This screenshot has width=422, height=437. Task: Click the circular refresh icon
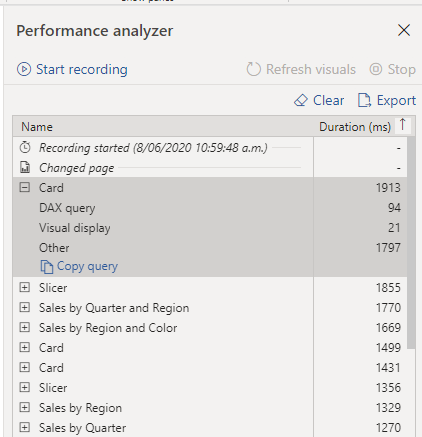[x=253, y=69]
